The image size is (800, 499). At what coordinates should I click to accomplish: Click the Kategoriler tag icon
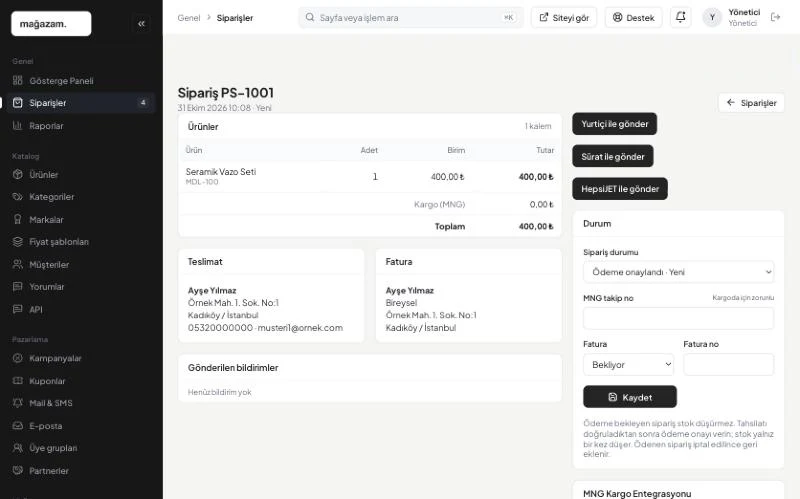(18, 196)
